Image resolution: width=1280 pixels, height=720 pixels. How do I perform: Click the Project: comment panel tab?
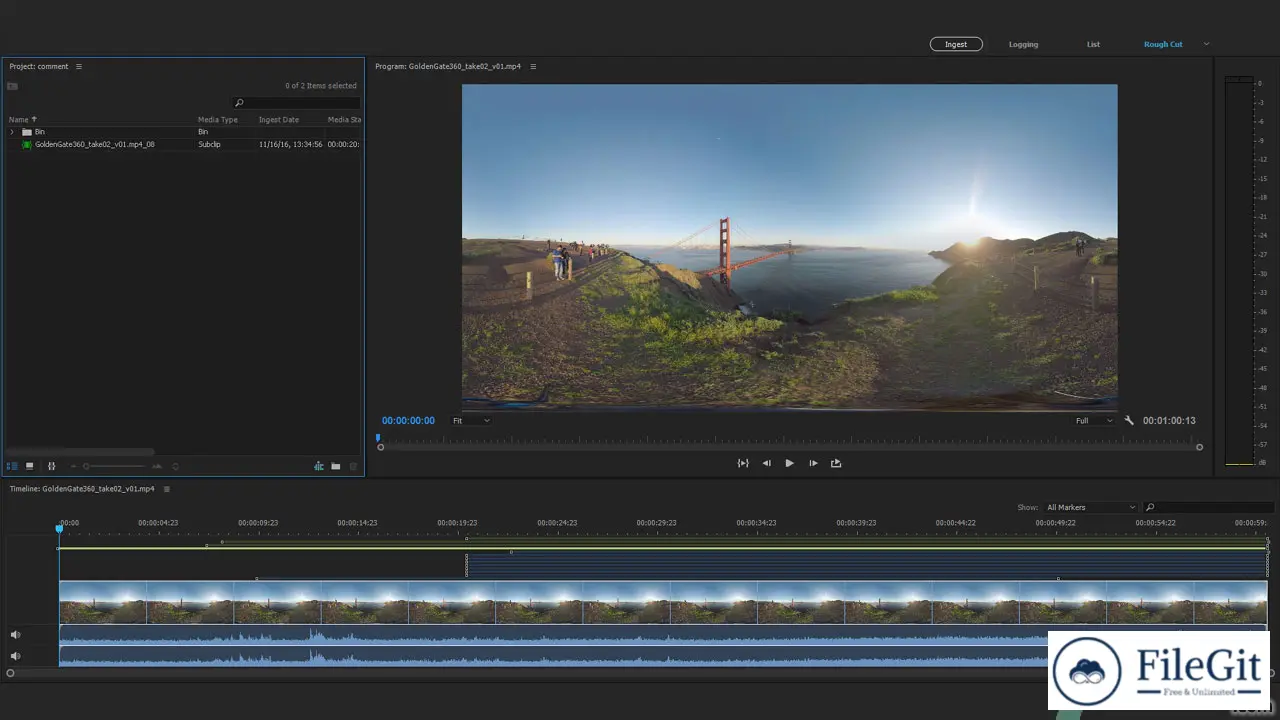(39, 66)
